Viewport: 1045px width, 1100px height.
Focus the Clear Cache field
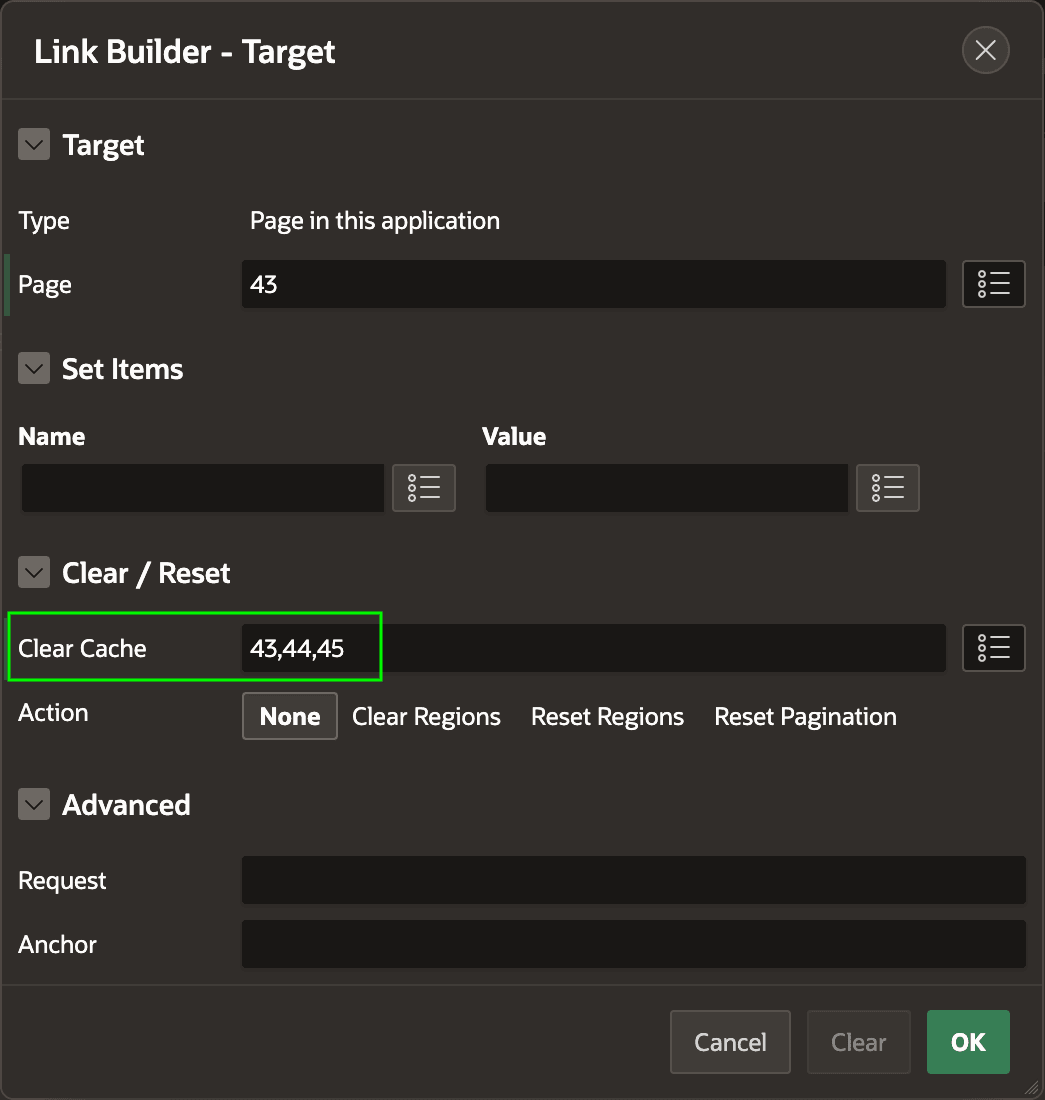point(593,648)
